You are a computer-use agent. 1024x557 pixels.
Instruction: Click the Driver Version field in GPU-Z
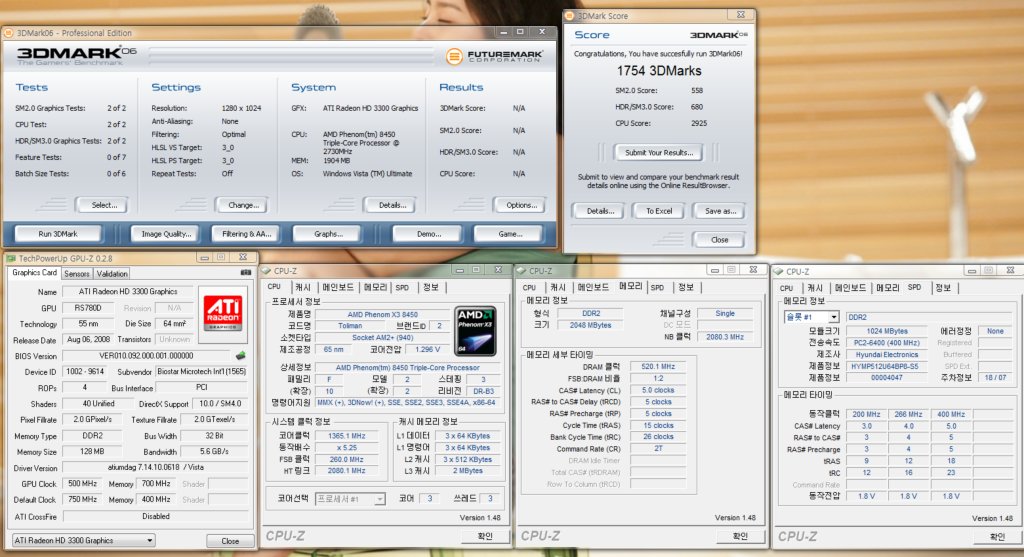point(156,468)
